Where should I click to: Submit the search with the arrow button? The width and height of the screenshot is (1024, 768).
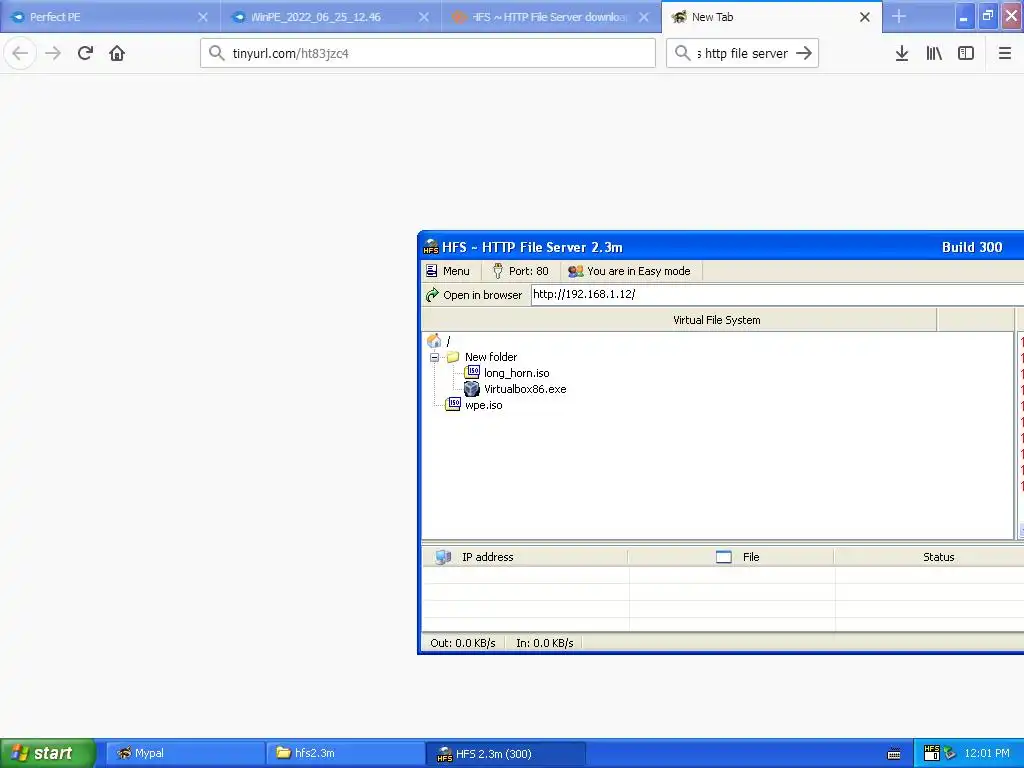pyautogui.click(x=804, y=53)
